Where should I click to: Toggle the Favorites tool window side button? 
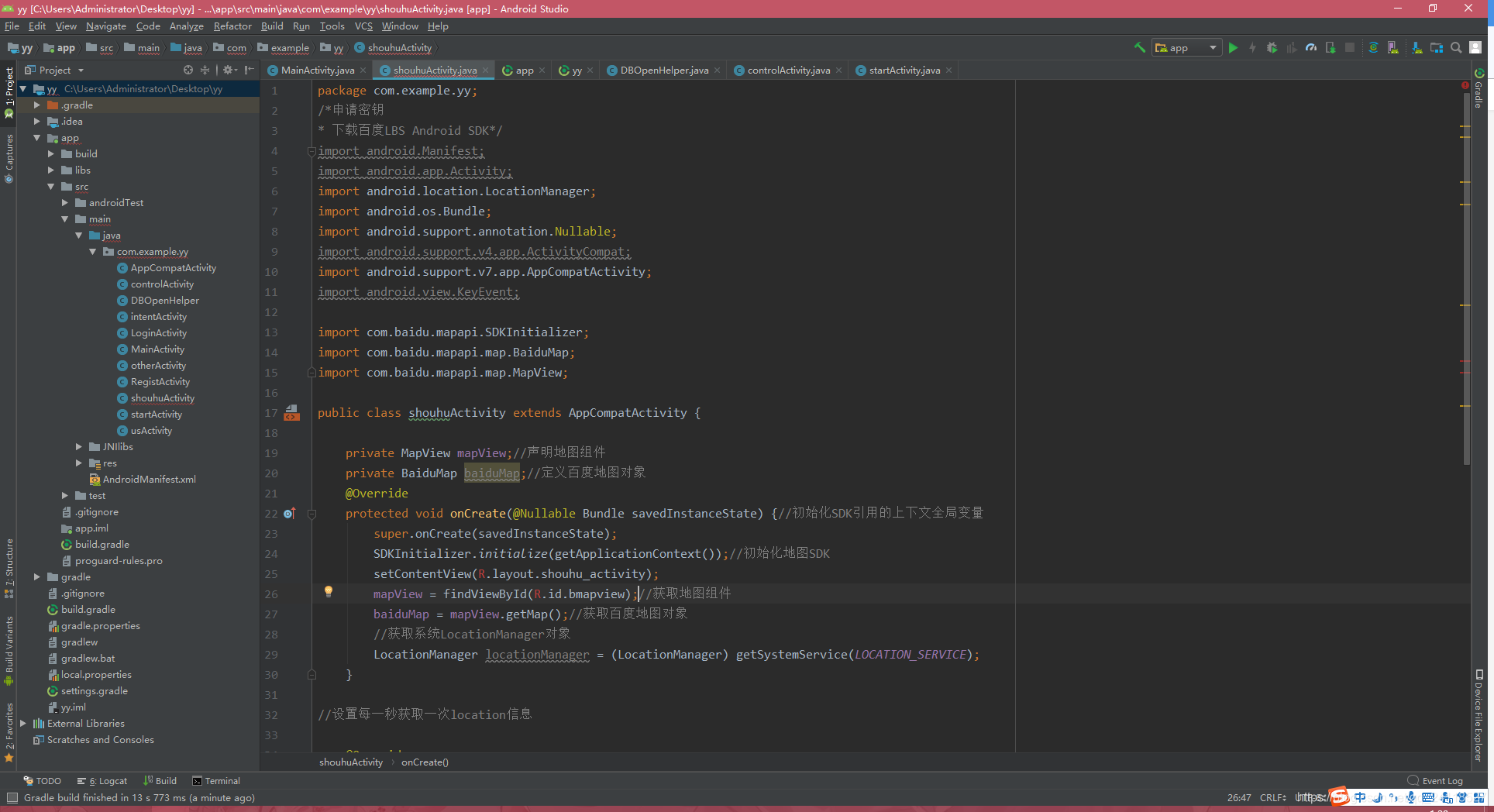9,732
